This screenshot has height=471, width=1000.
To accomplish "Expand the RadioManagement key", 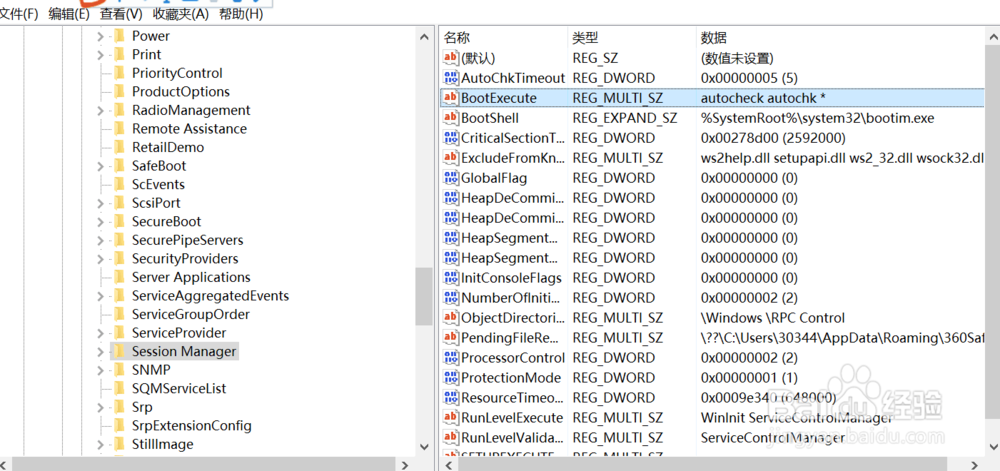I will (x=100, y=110).
